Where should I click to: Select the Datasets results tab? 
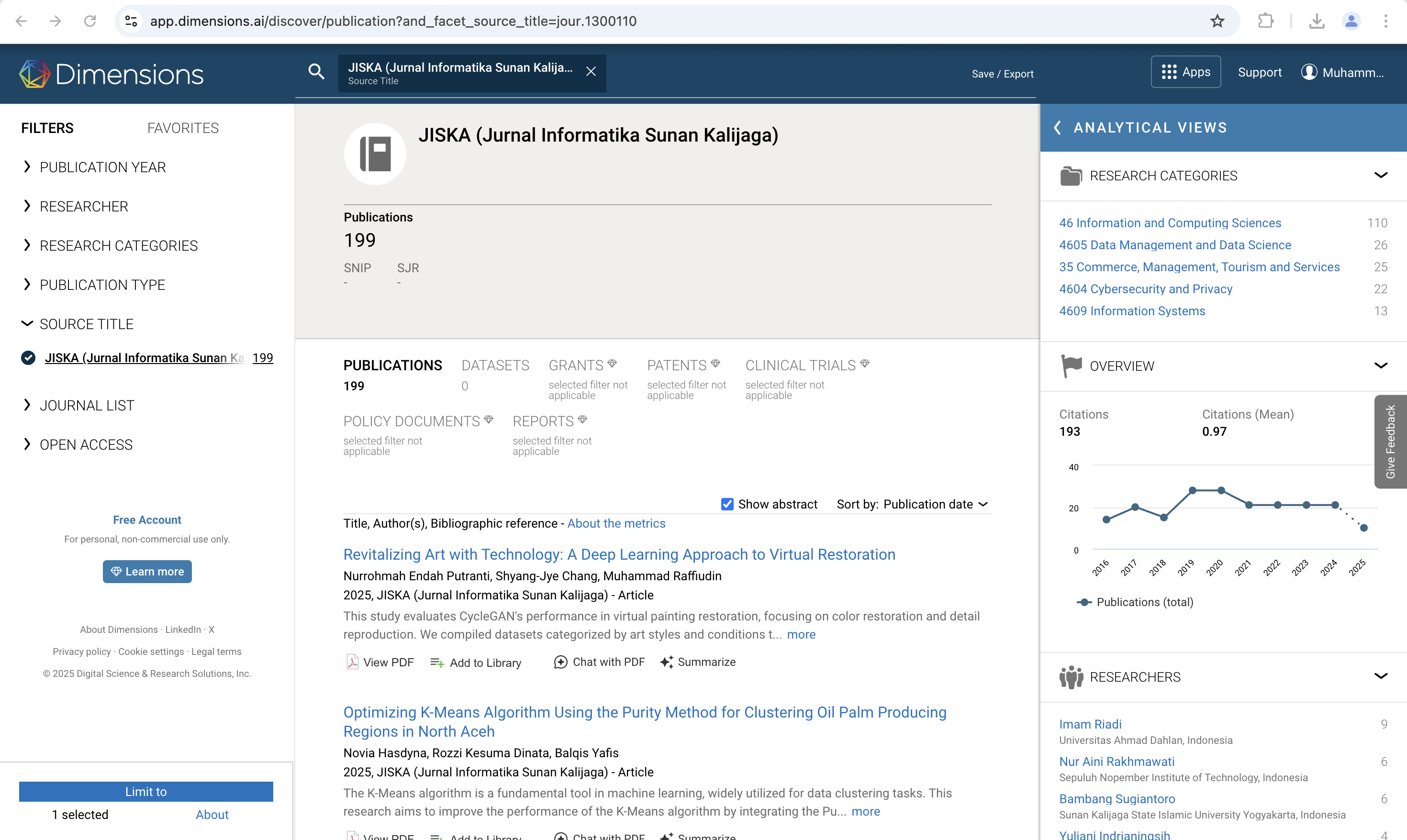pos(495,376)
